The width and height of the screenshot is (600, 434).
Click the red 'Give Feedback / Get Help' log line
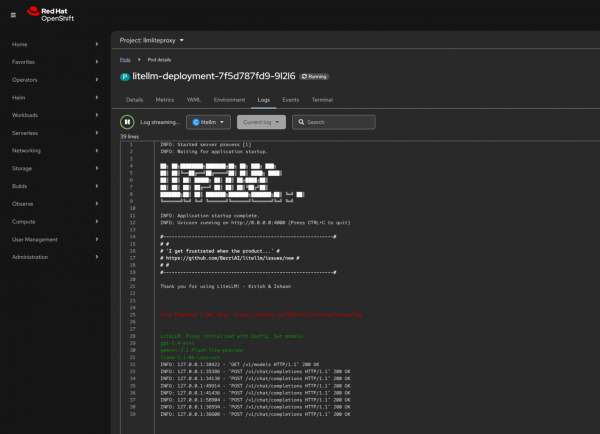pos(261,315)
